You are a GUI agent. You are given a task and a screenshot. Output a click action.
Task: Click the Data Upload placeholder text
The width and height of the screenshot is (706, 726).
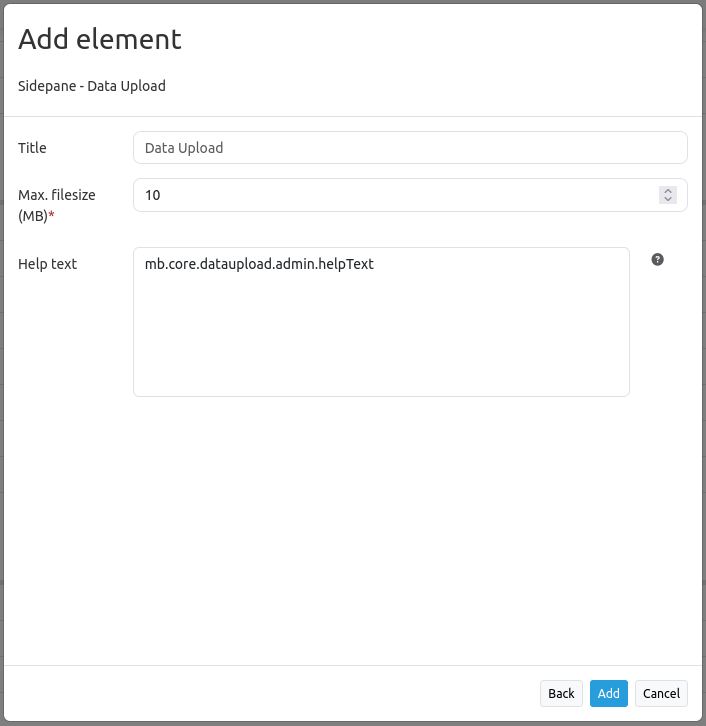(184, 148)
